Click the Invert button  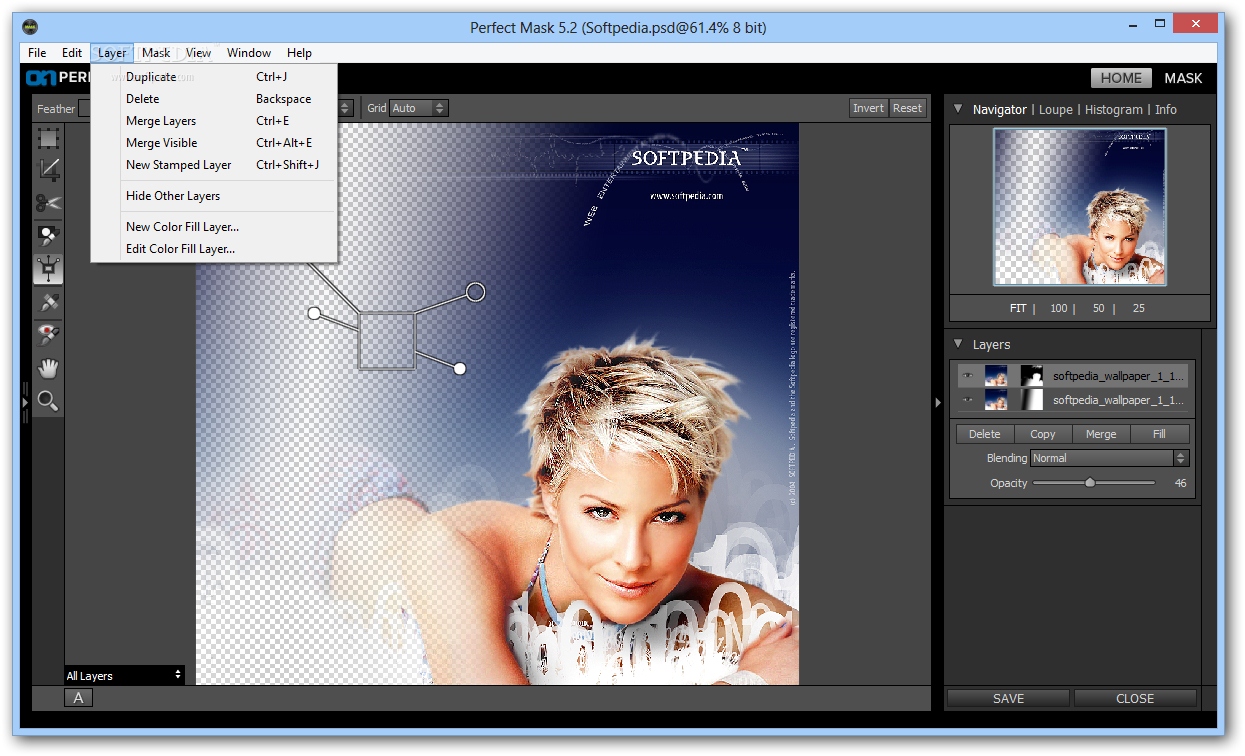pos(868,108)
